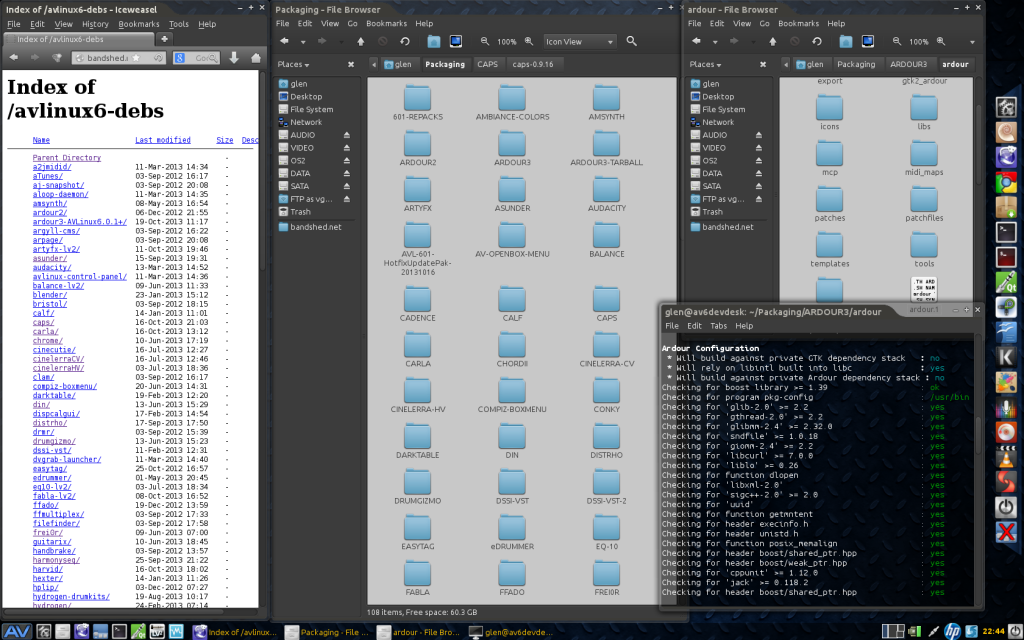Launch VLC from the right dock
This screenshot has width=1024, height=640.
pos(1006,458)
